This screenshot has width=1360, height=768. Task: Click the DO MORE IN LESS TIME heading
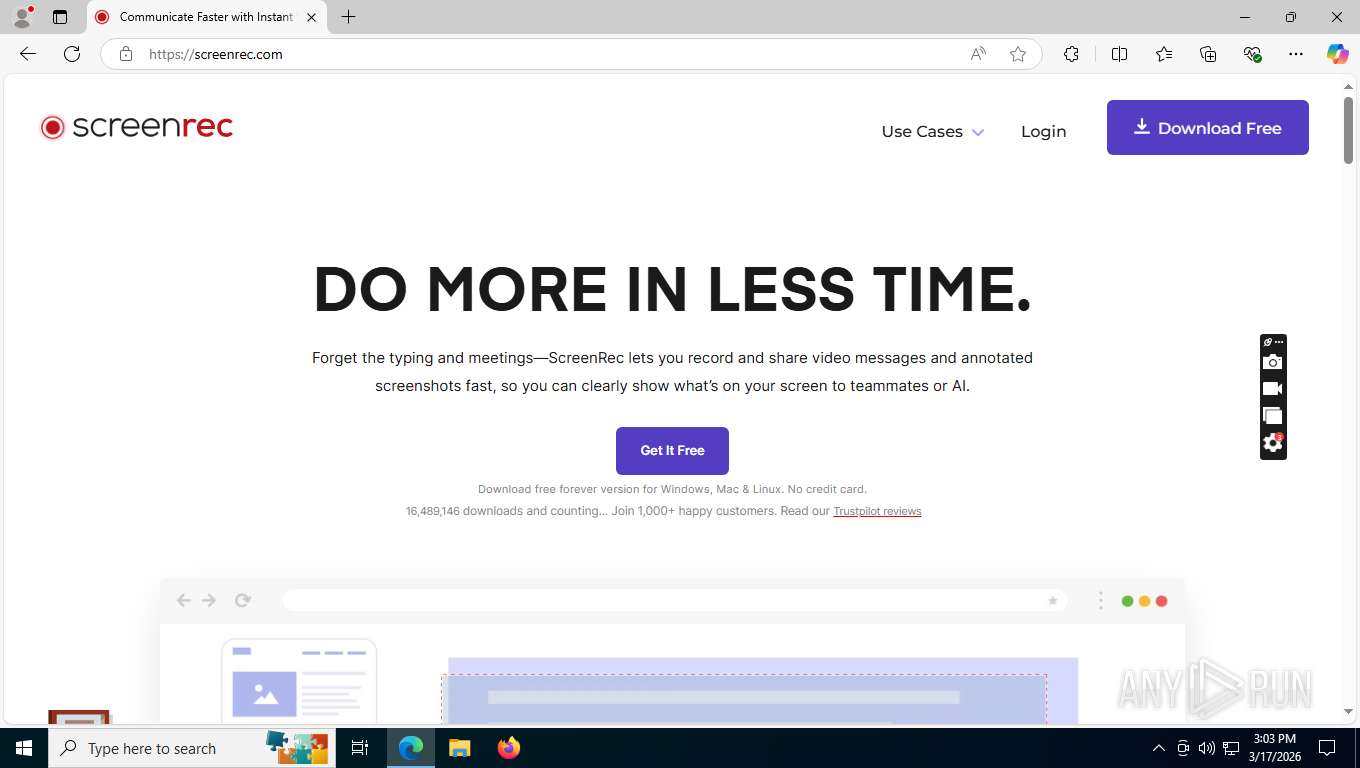[672, 289]
